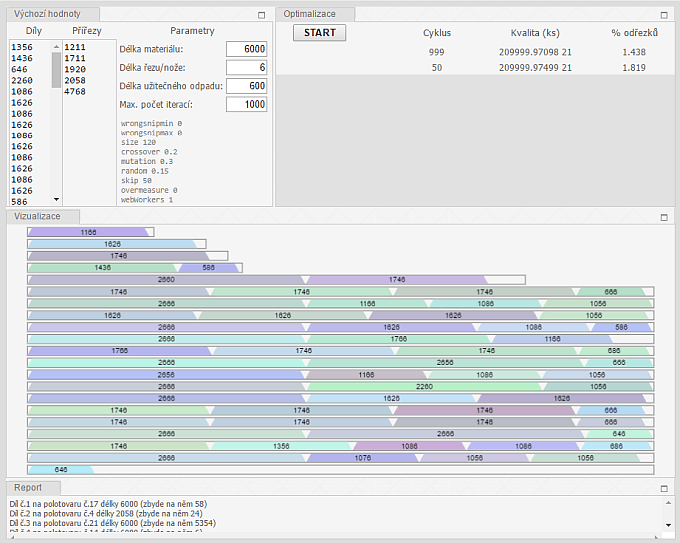The height and width of the screenshot is (543, 680).
Task: Select the Vizualizace tab
Action: (43, 216)
